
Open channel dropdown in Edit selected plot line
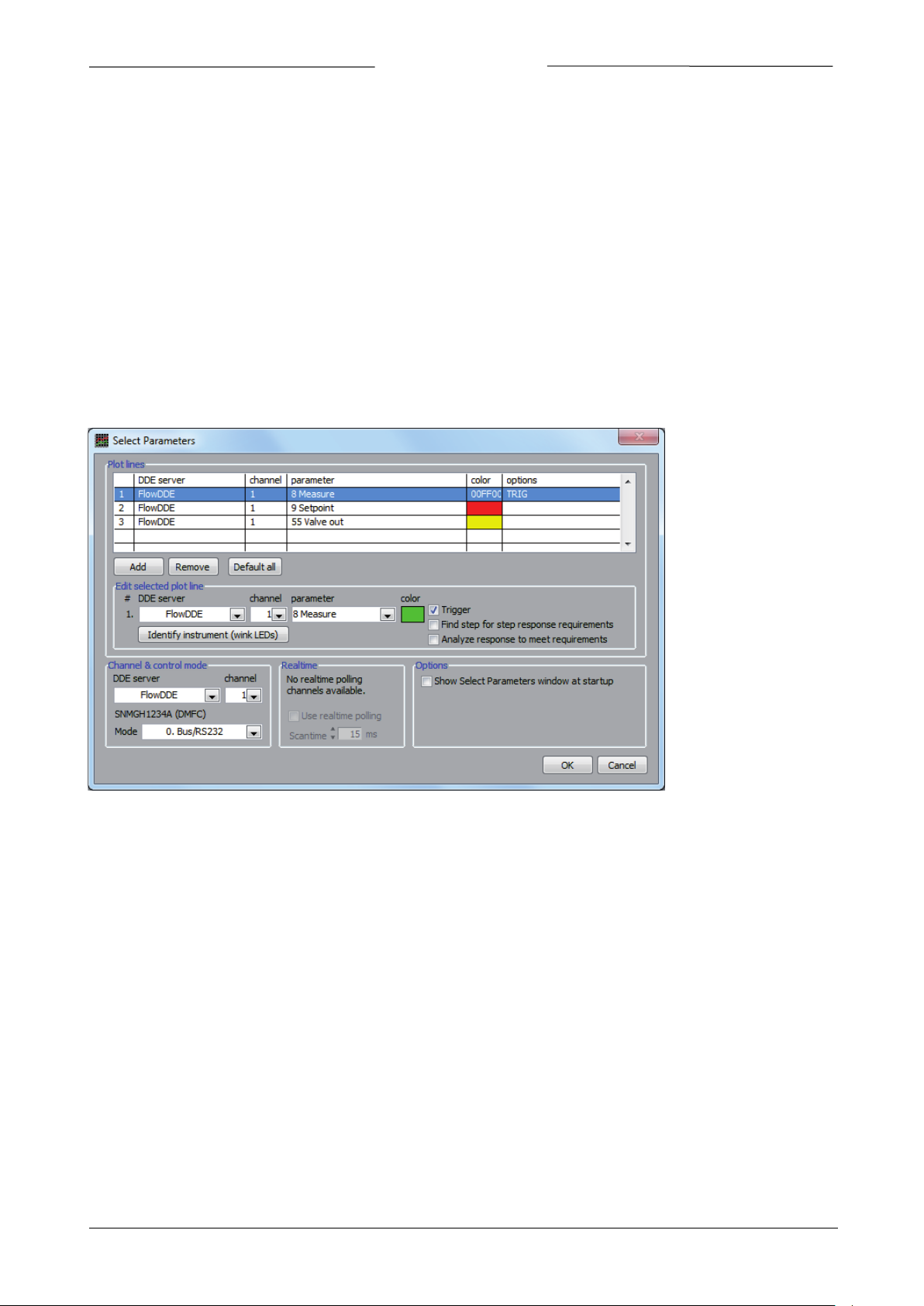coord(279,615)
